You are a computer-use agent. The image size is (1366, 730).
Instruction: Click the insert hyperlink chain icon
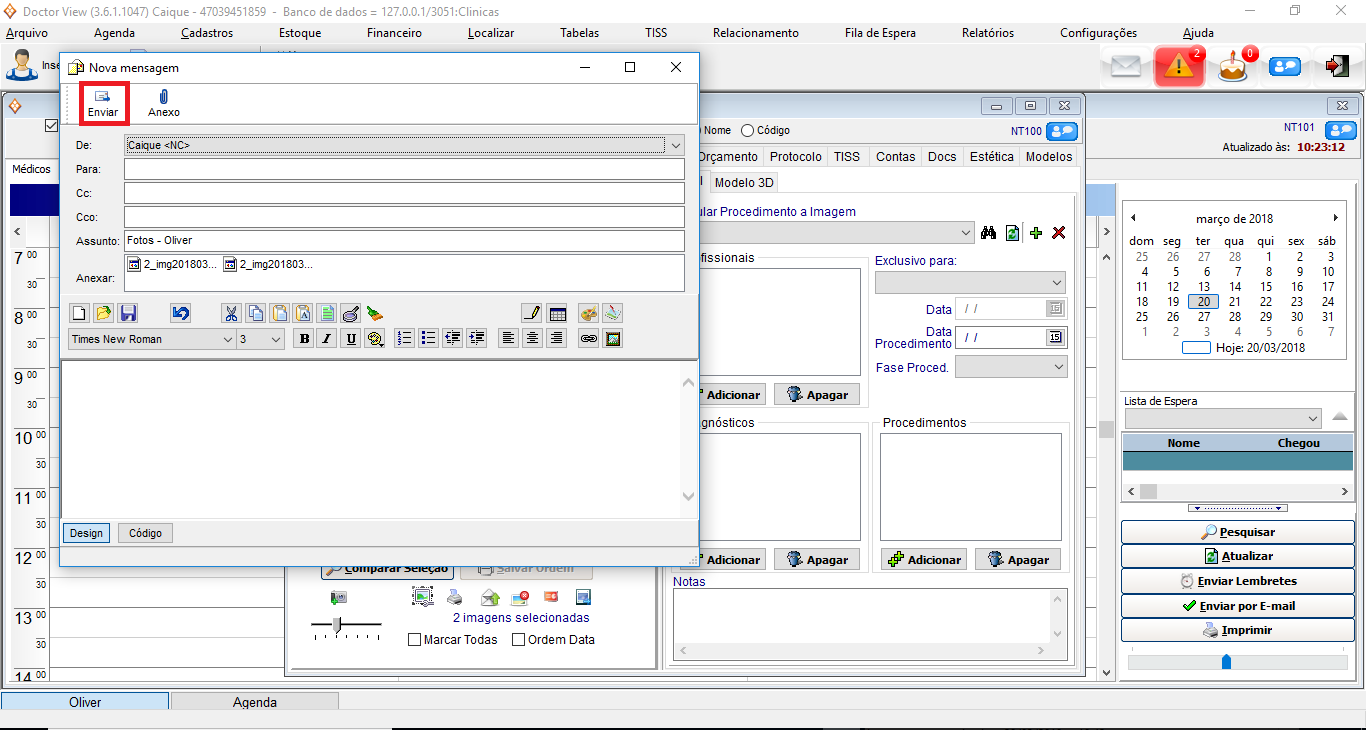pyautogui.click(x=589, y=339)
